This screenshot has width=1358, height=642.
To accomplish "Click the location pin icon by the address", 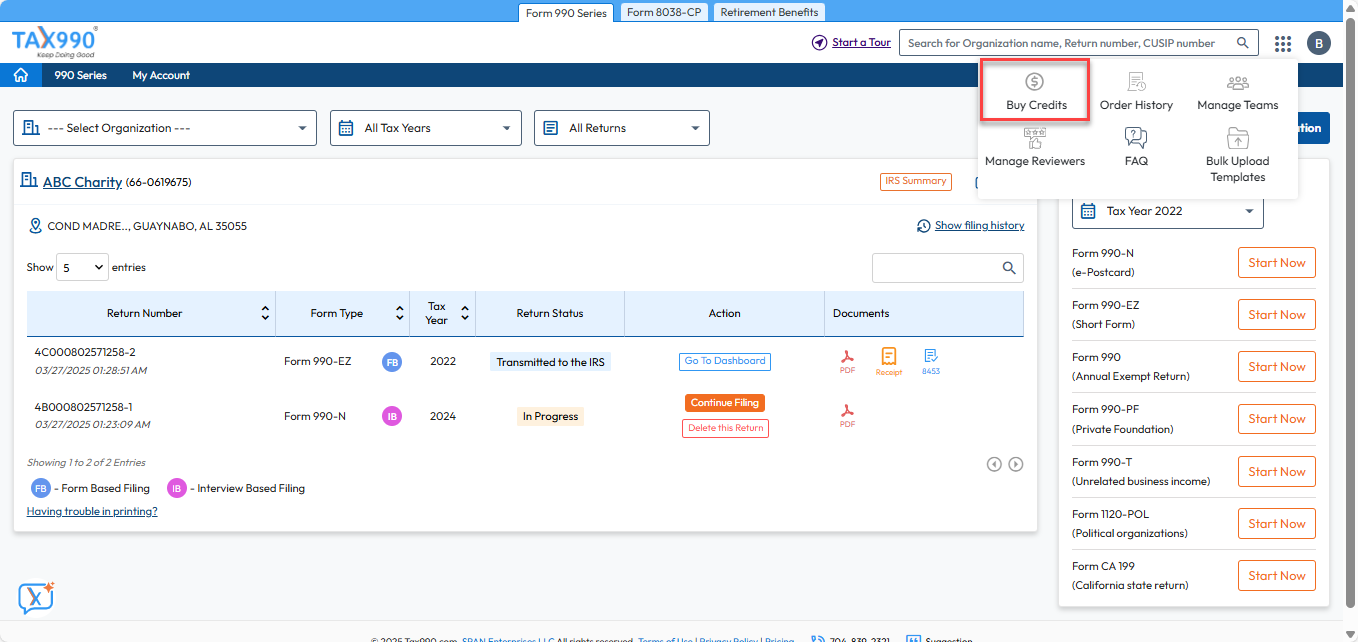I will tap(36, 226).
